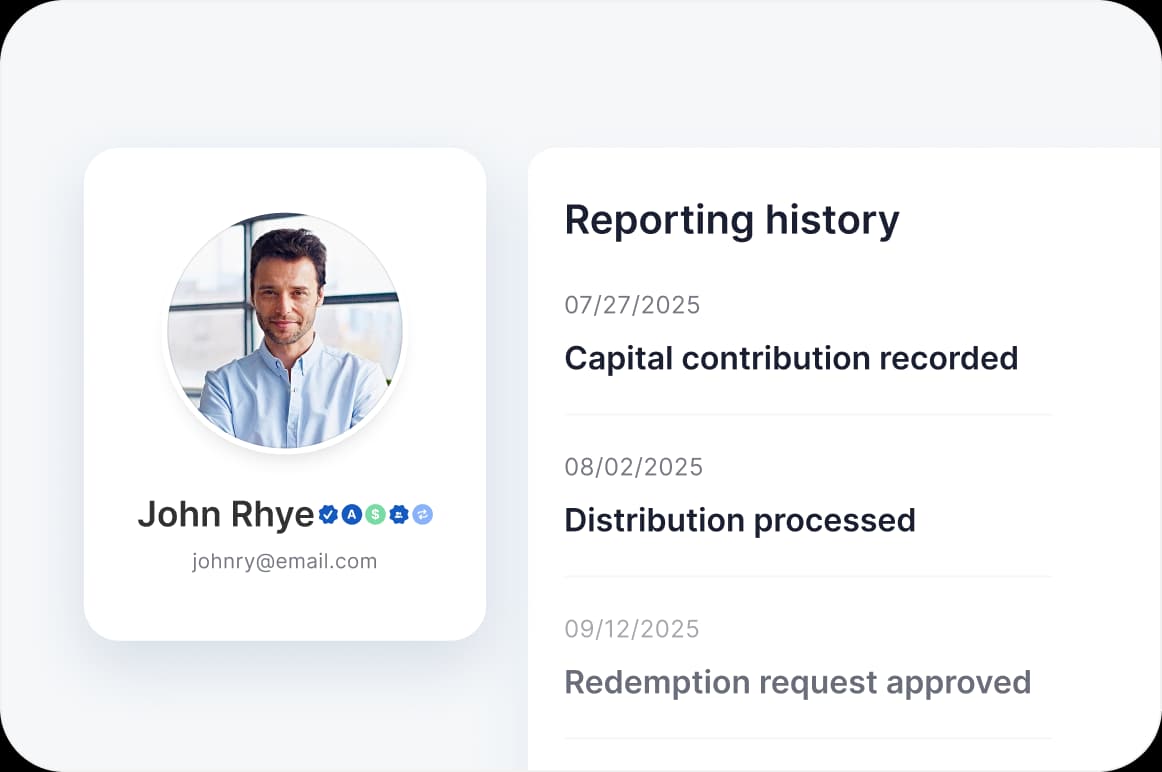Image resolution: width=1162 pixels, height=772 pixels.
Task: Select the 07/27/2025 date label
Action: click(x=632, y=305)
